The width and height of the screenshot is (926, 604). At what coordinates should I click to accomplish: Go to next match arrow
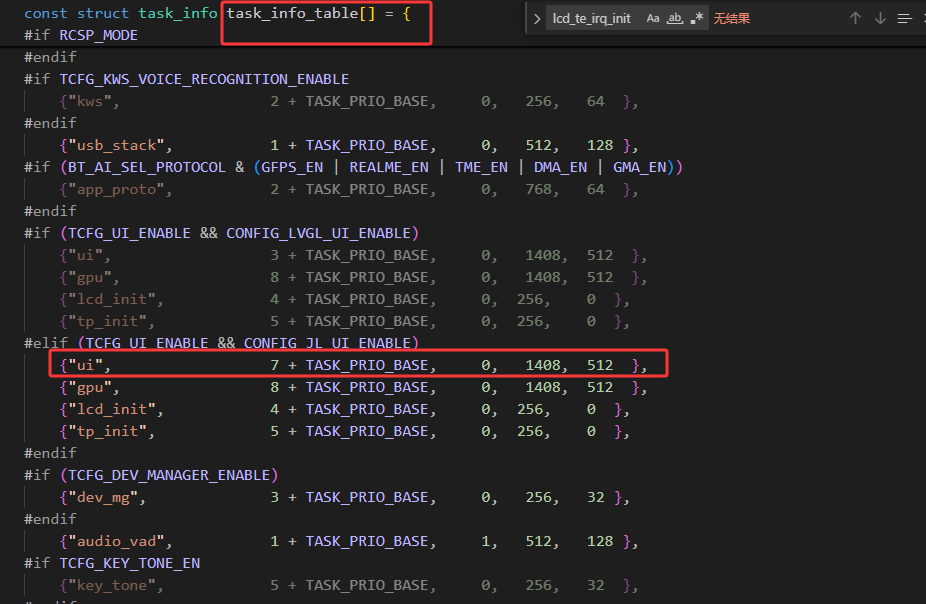(880, 18)
